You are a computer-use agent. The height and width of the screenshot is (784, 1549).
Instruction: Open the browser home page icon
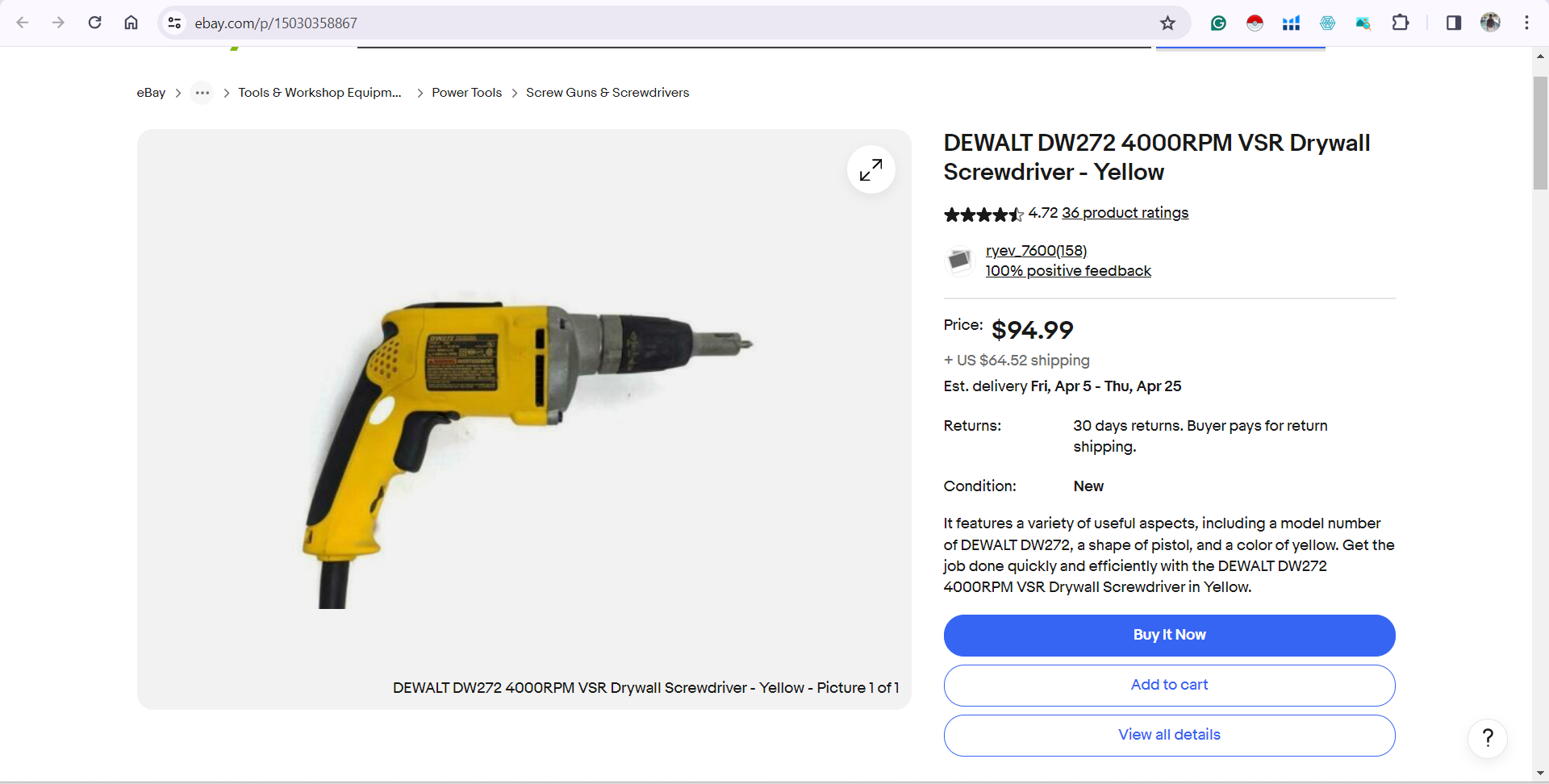coord(131,23)
